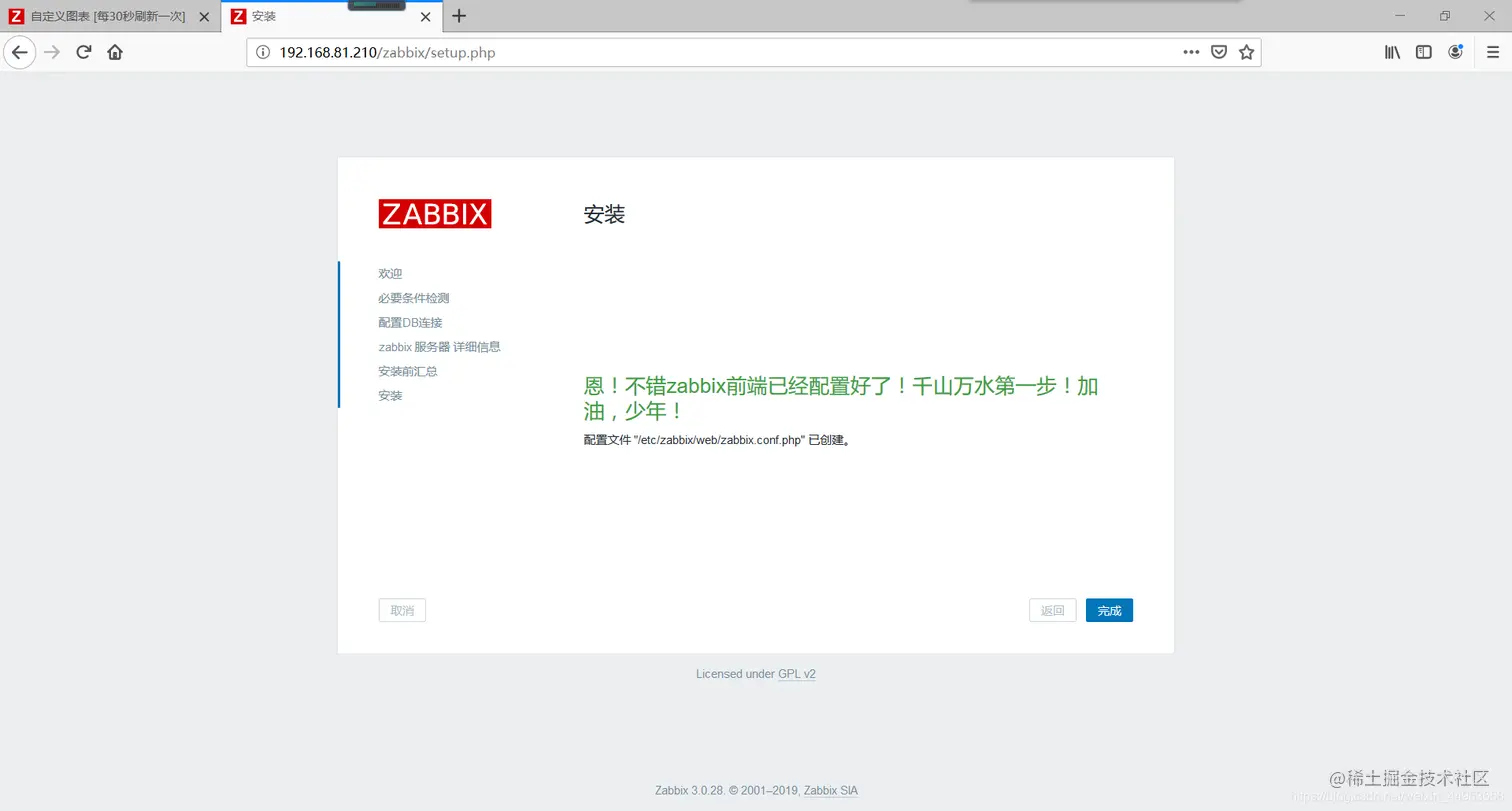Switch to the 自定义图表 tab
This screenshot has height=811, width=1512.
click(x=110, y=16)
